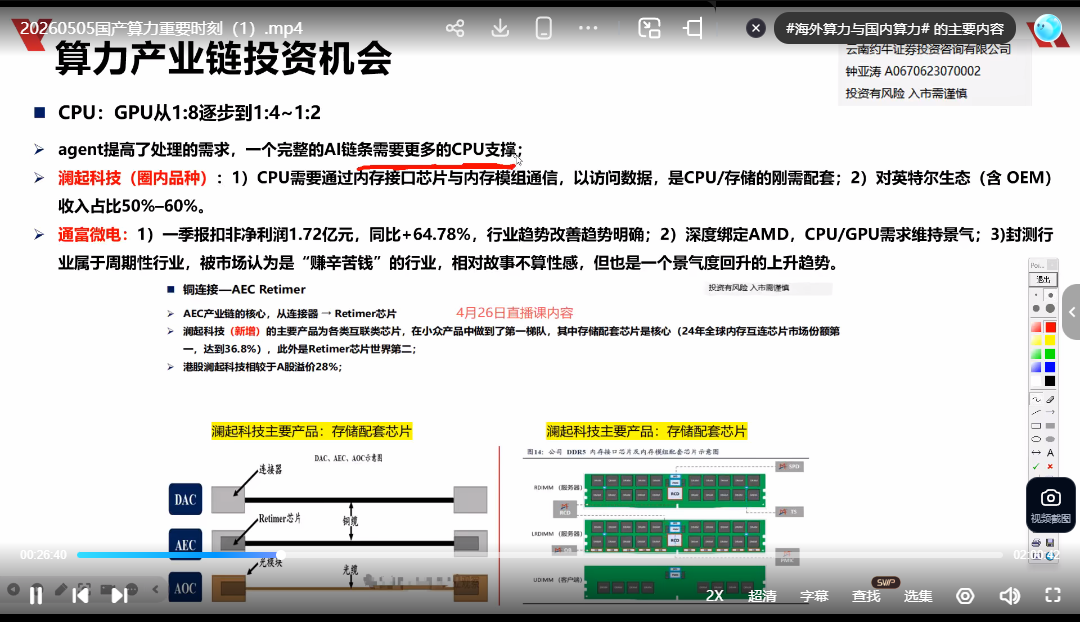Click the picture-in-picture window icon
This screenshot has width=1080, height=622.
coord(649,28)
